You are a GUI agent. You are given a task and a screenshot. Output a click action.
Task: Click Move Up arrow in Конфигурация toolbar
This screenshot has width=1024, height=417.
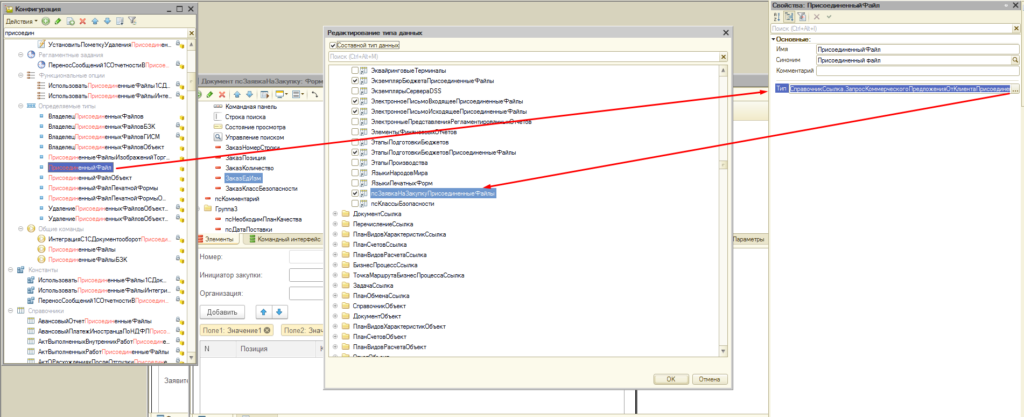tap(95, 22)
